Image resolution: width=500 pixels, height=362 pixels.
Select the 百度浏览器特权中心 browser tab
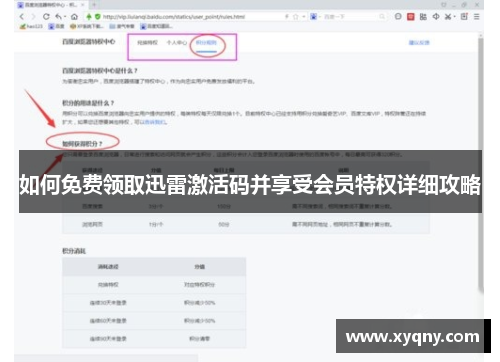[x=51, y=5]
